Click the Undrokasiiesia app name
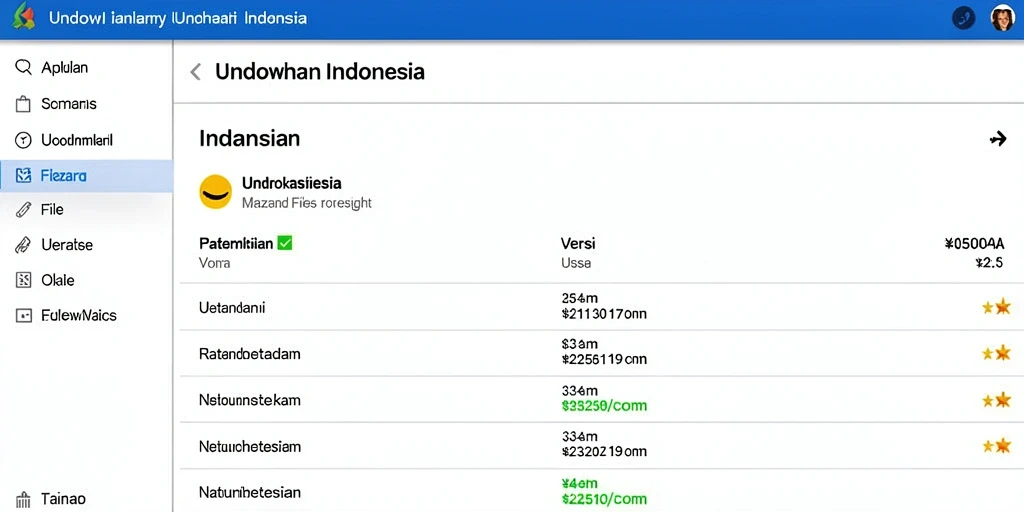1024x512 pixels. tap(292, 184)
